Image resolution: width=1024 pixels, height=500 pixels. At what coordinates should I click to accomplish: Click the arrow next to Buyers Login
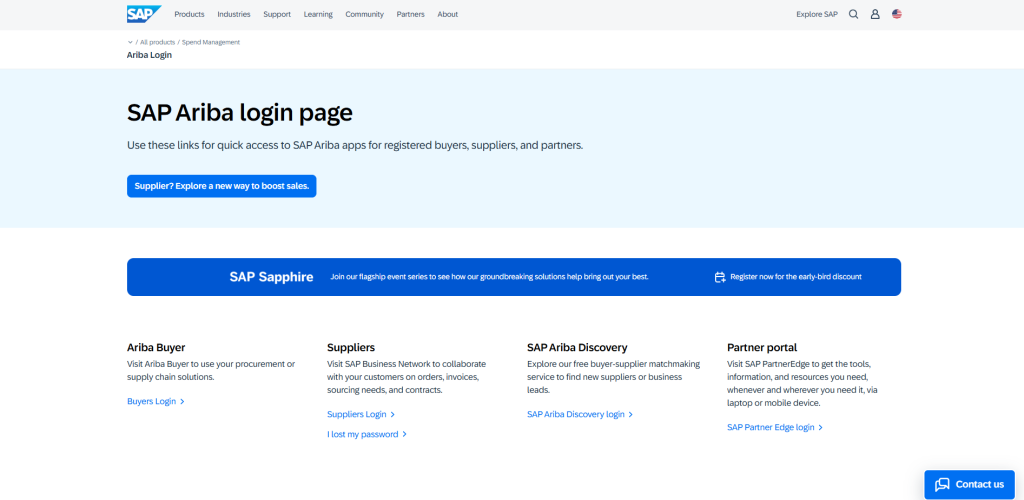point(182,401)
